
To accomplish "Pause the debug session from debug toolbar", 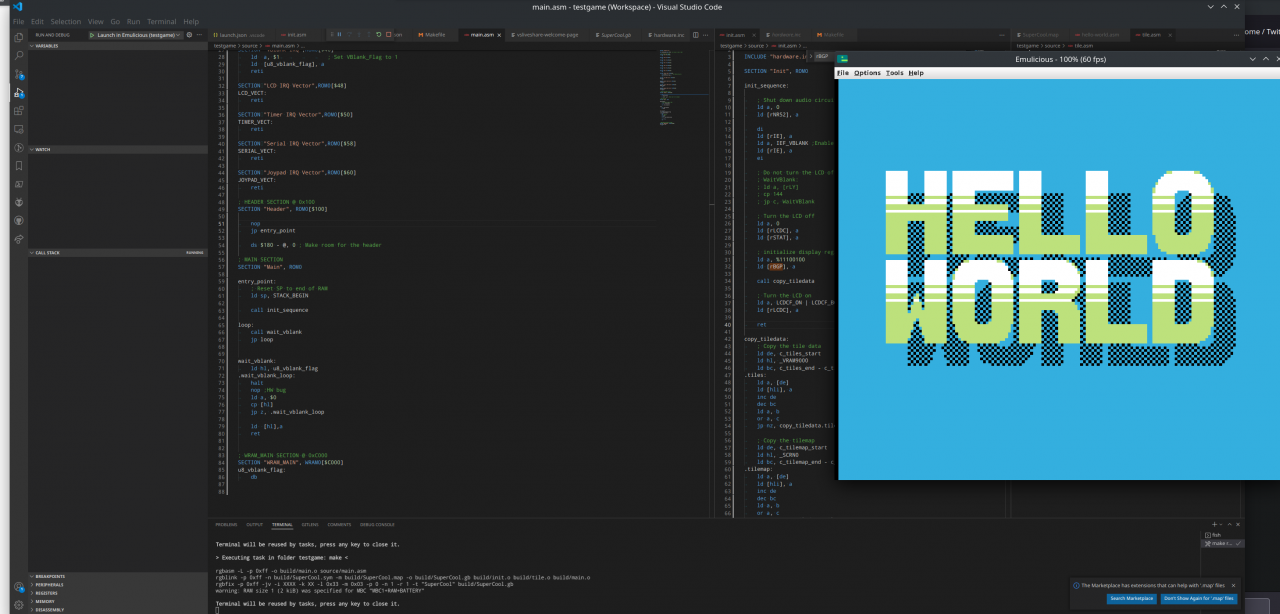I will [338, 35].
